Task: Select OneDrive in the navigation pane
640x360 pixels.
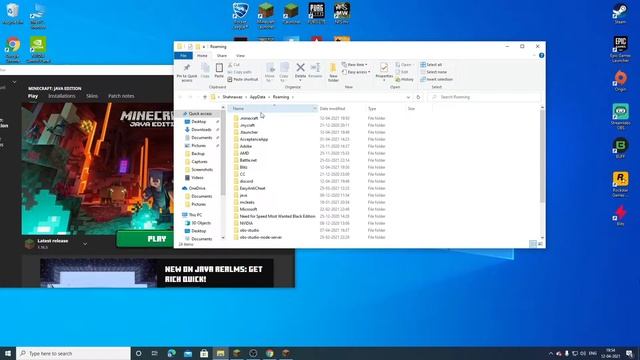Action: click(x=197, y=188)
